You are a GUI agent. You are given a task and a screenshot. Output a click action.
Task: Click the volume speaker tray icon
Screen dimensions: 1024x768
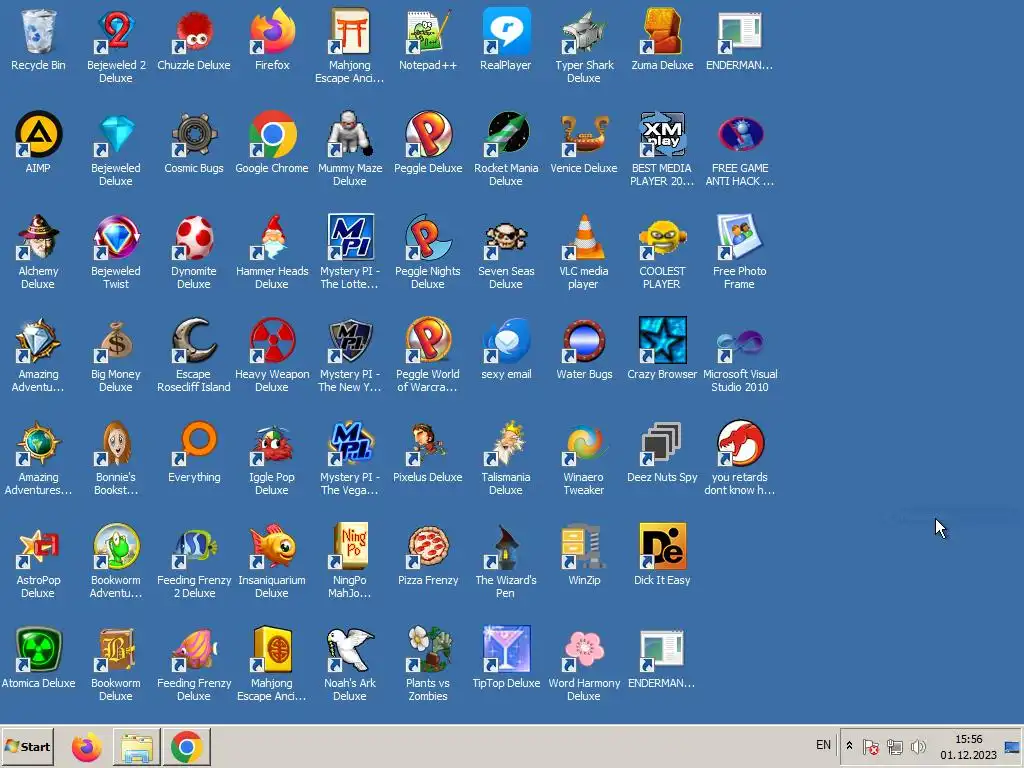tap(918, 746)
